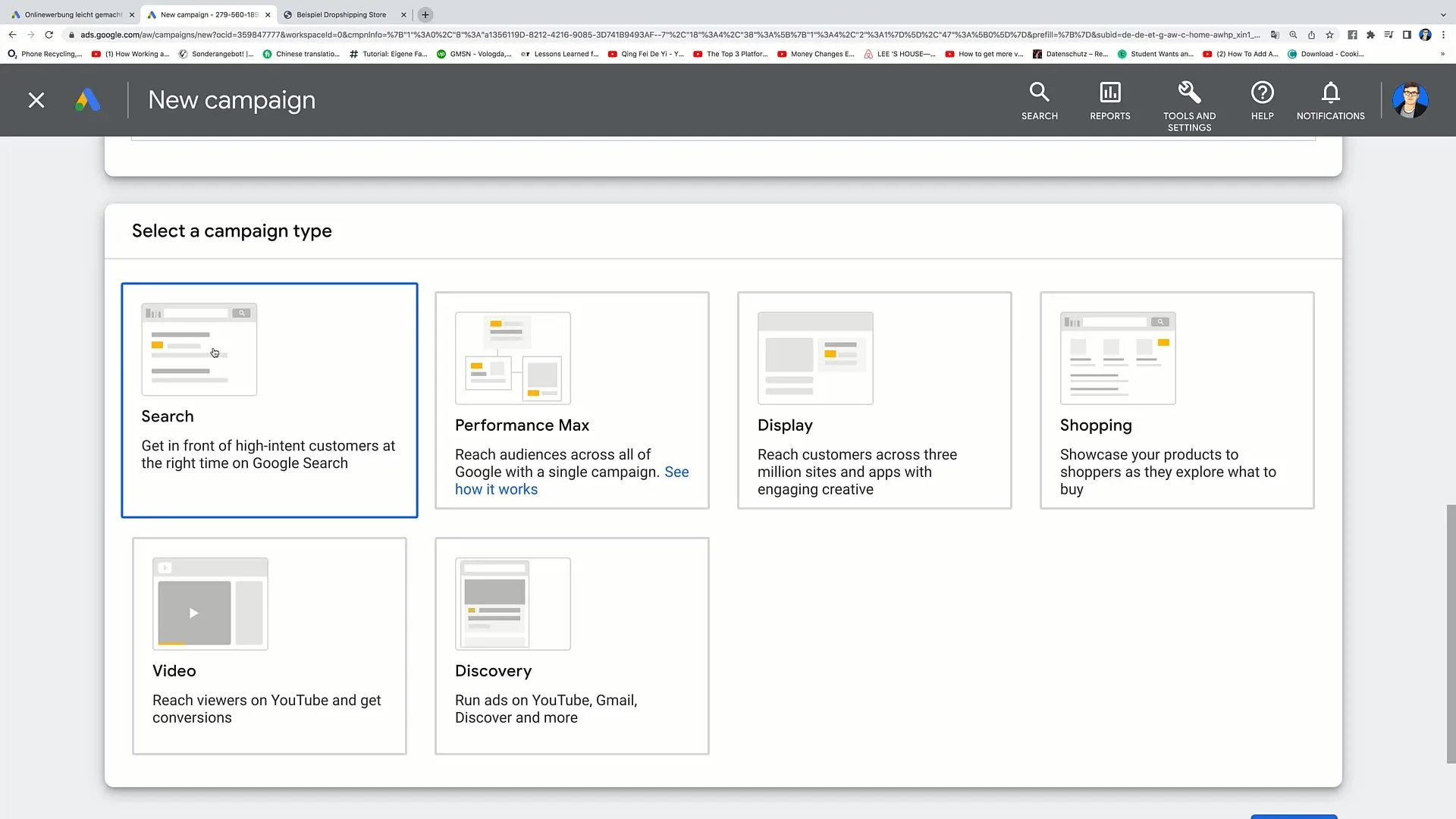Click the Search campaign illustration thumbnail
The width and height of the screenshot is (1456, 819).
pyautogui.click(x=199, y=349)
